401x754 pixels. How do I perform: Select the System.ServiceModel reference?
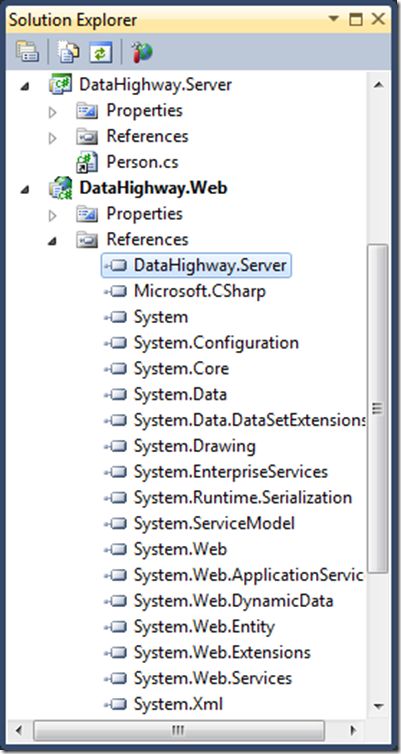pos(214,523)
